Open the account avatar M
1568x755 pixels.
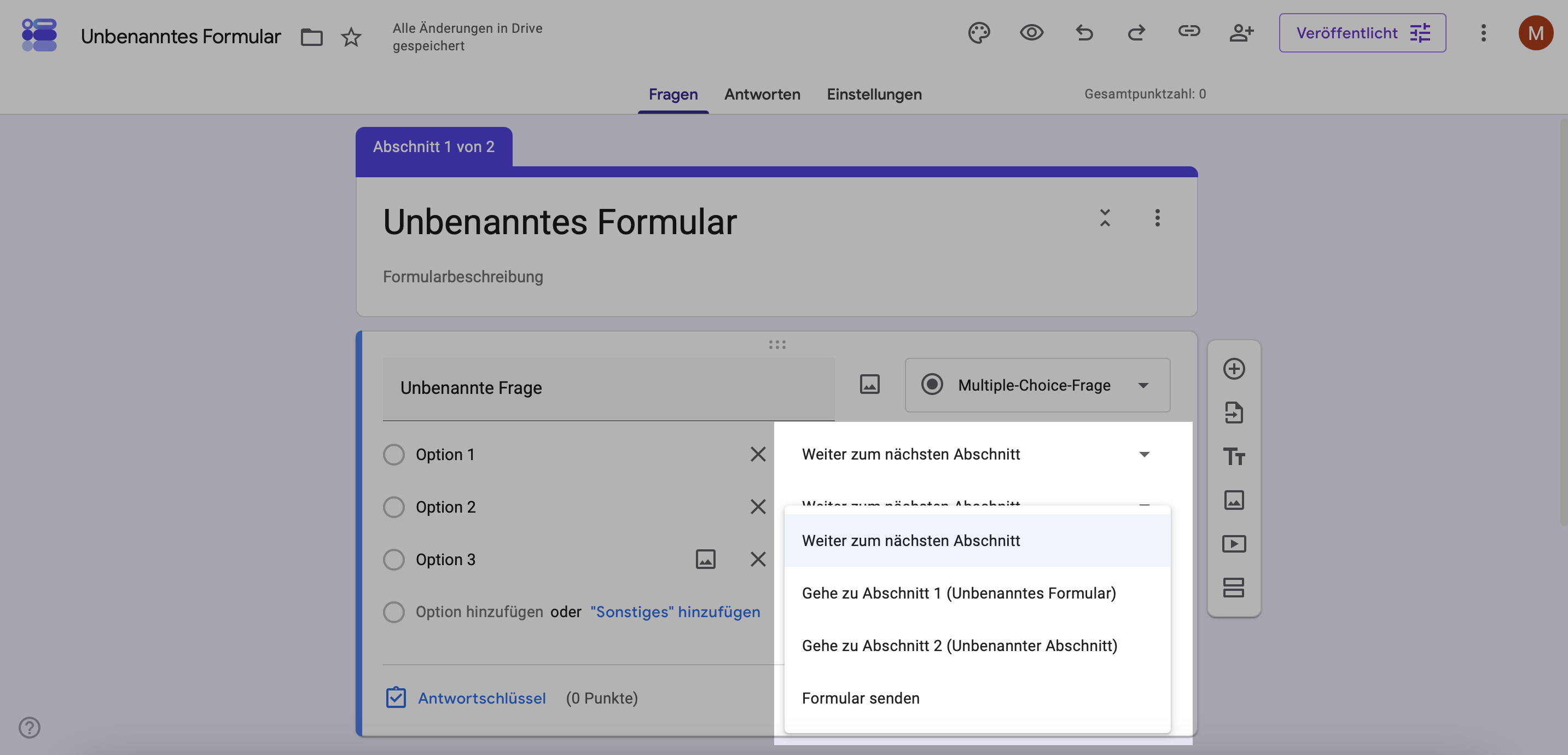1535,33
